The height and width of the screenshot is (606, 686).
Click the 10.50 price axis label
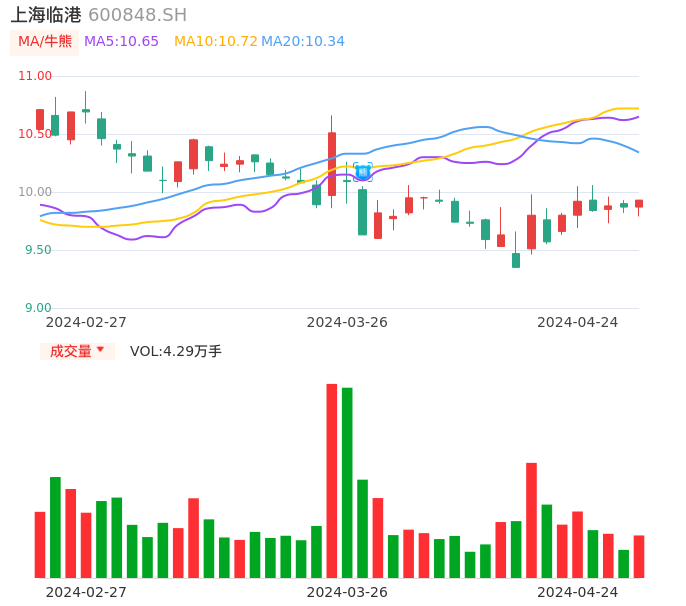click(x=35, y=134)
